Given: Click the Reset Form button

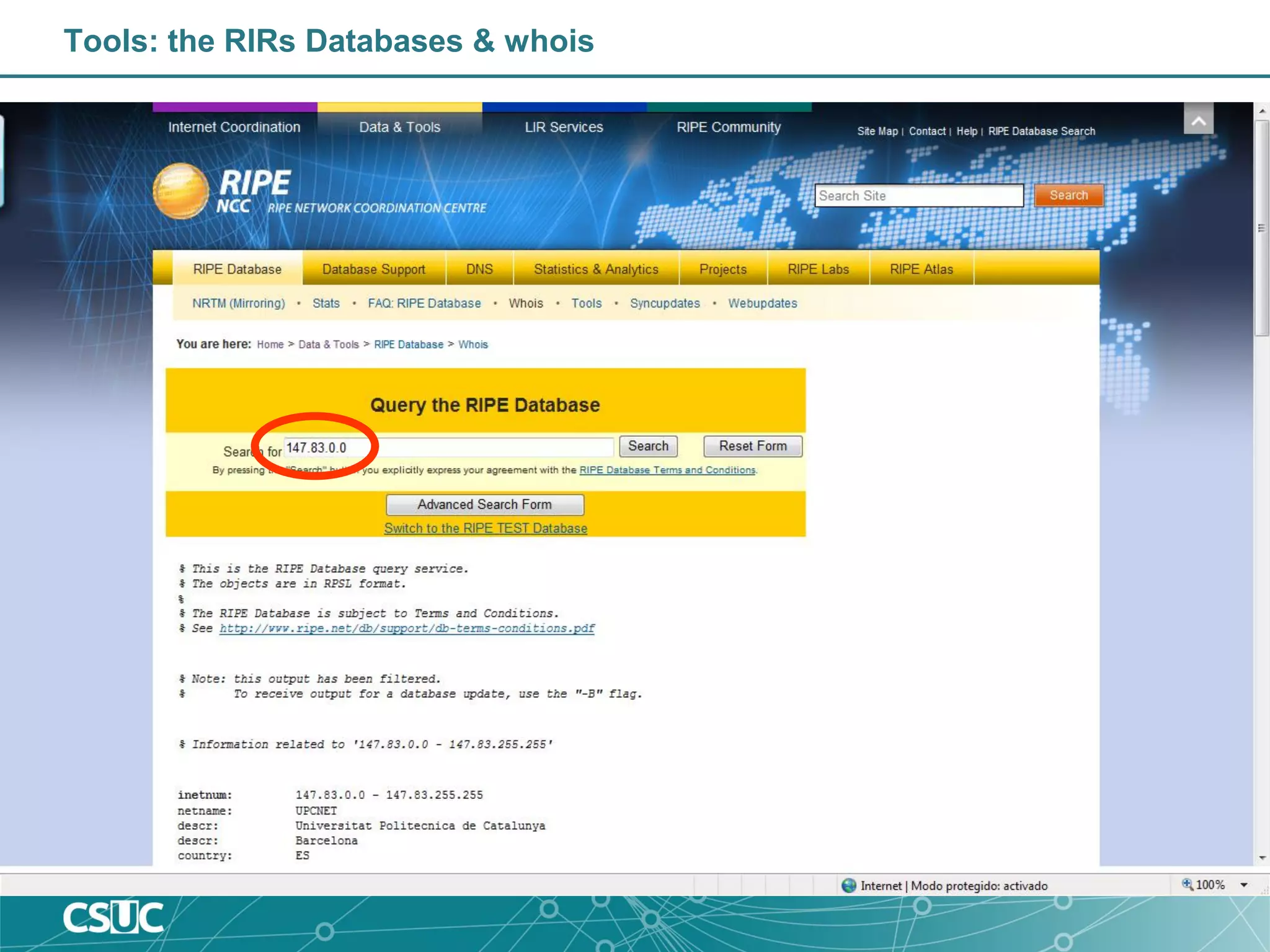Looking at the screenshot, I should tap(753, 446).
